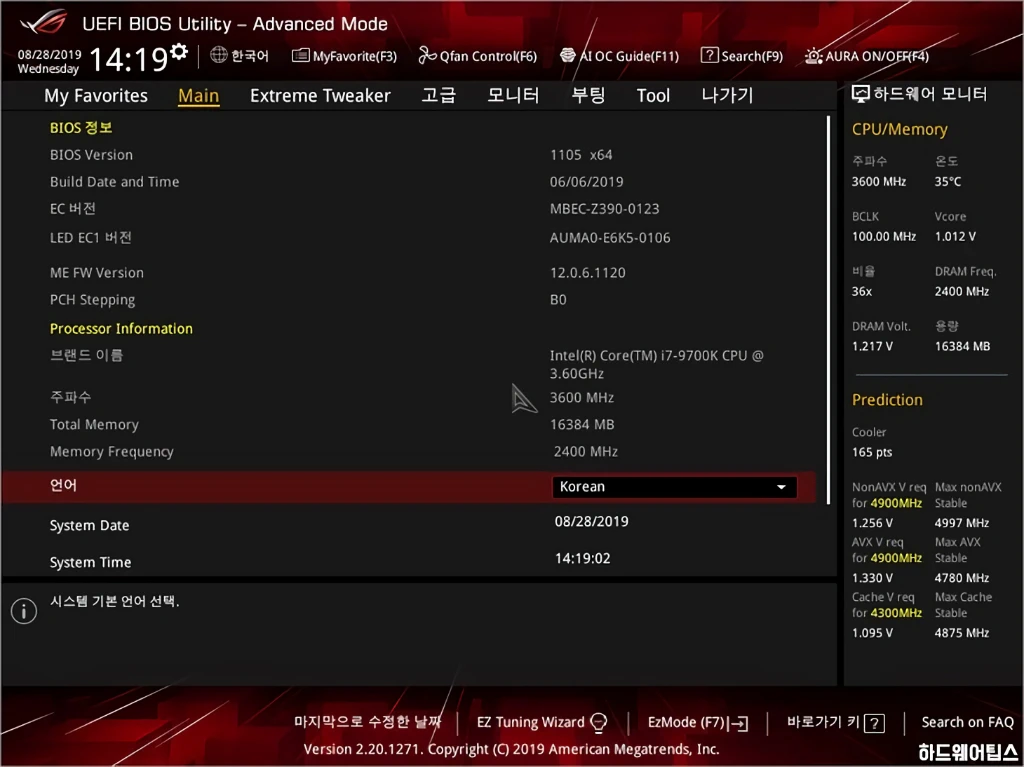Click EZ Tuning Wizard text

pos(530,722)
